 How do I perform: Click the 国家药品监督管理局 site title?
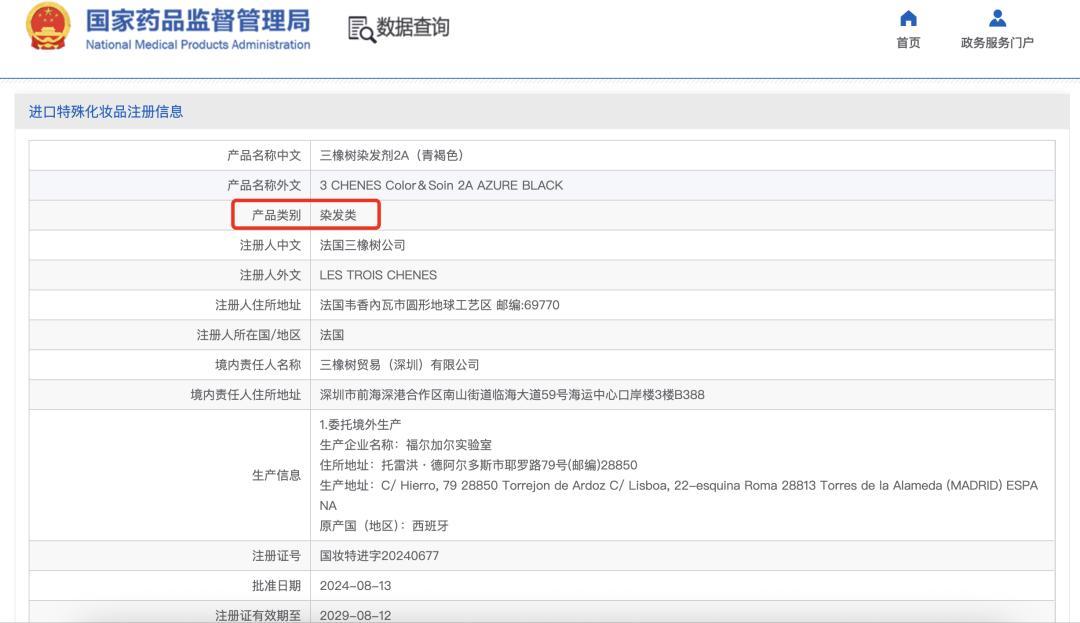[198, 20]
